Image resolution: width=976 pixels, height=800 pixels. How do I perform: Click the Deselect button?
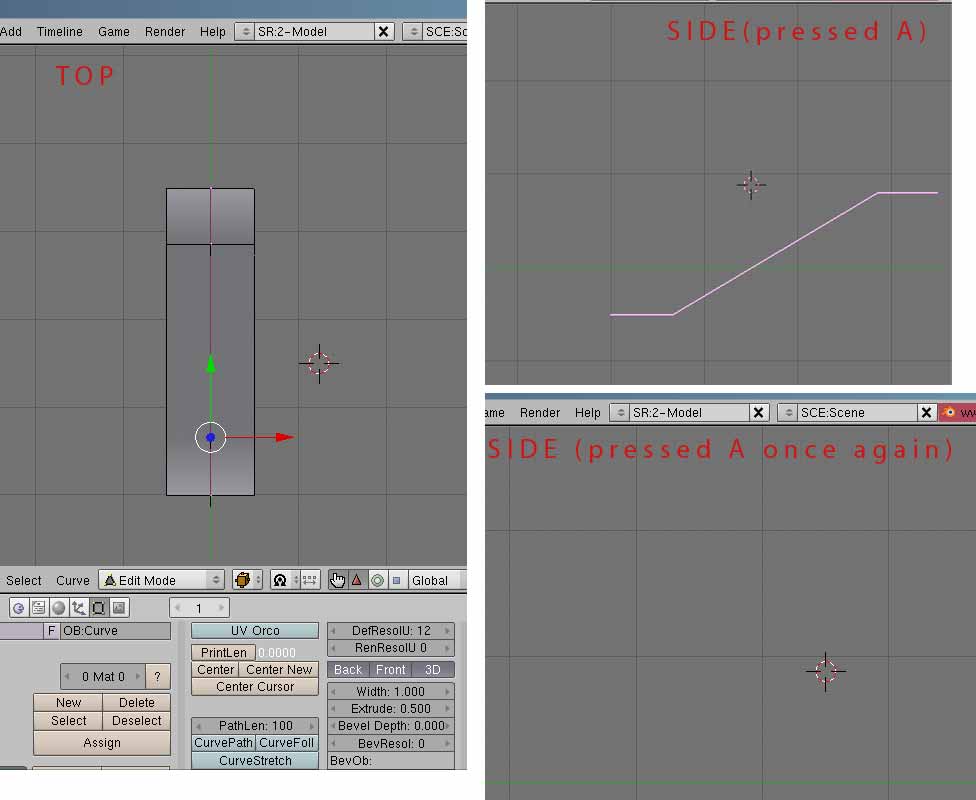(136, 721)
